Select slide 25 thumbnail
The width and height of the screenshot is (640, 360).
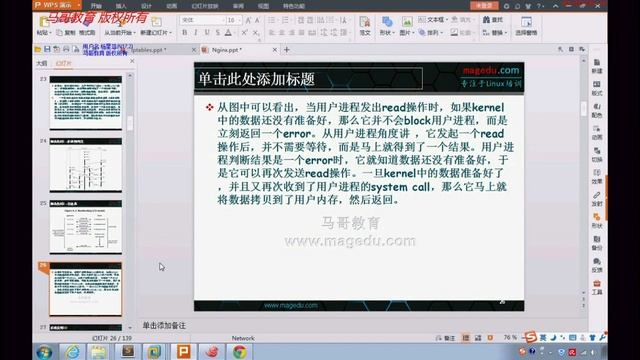tap(86, 227)
